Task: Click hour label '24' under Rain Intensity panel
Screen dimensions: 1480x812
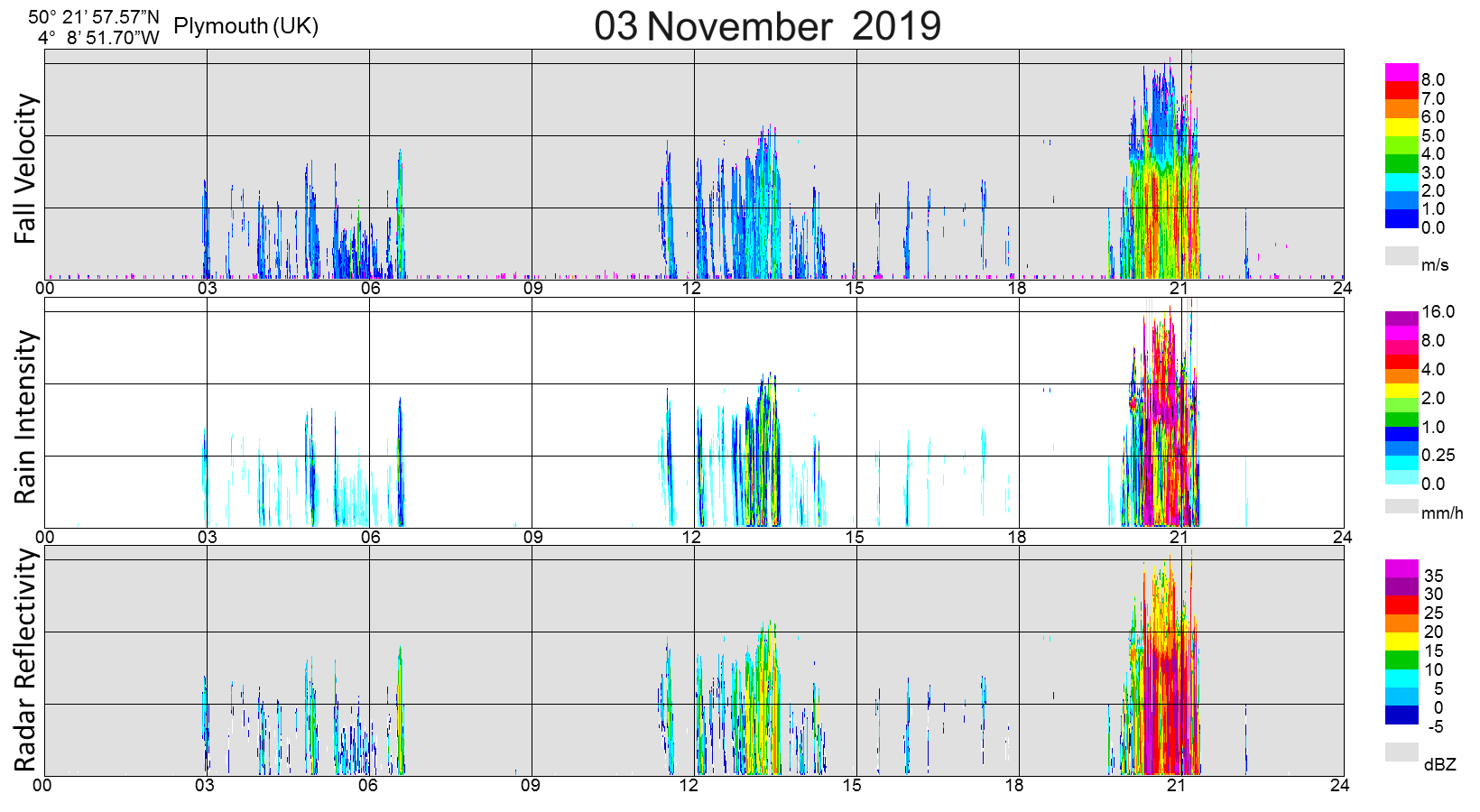Action: (1342, 538)
